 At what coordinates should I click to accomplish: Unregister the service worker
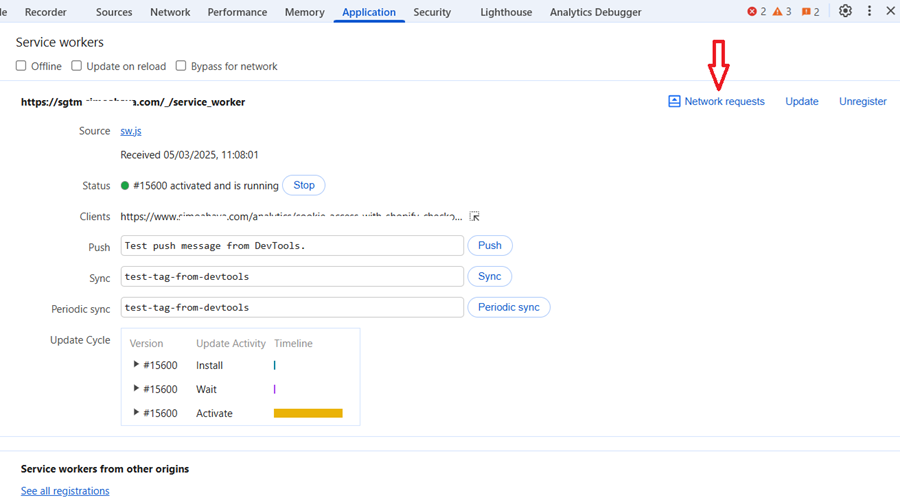[x=863, y=102]
